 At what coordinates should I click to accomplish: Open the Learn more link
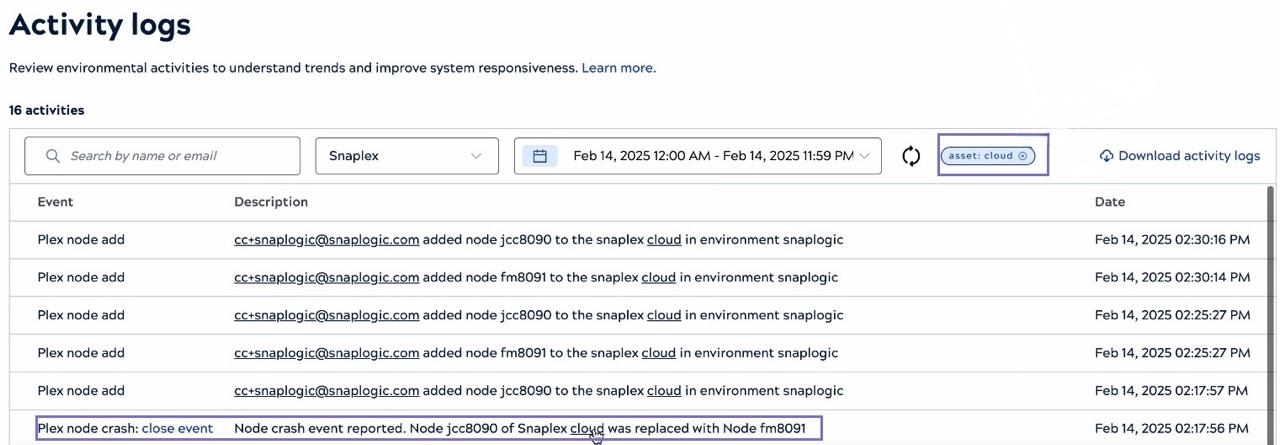(618, 68)
